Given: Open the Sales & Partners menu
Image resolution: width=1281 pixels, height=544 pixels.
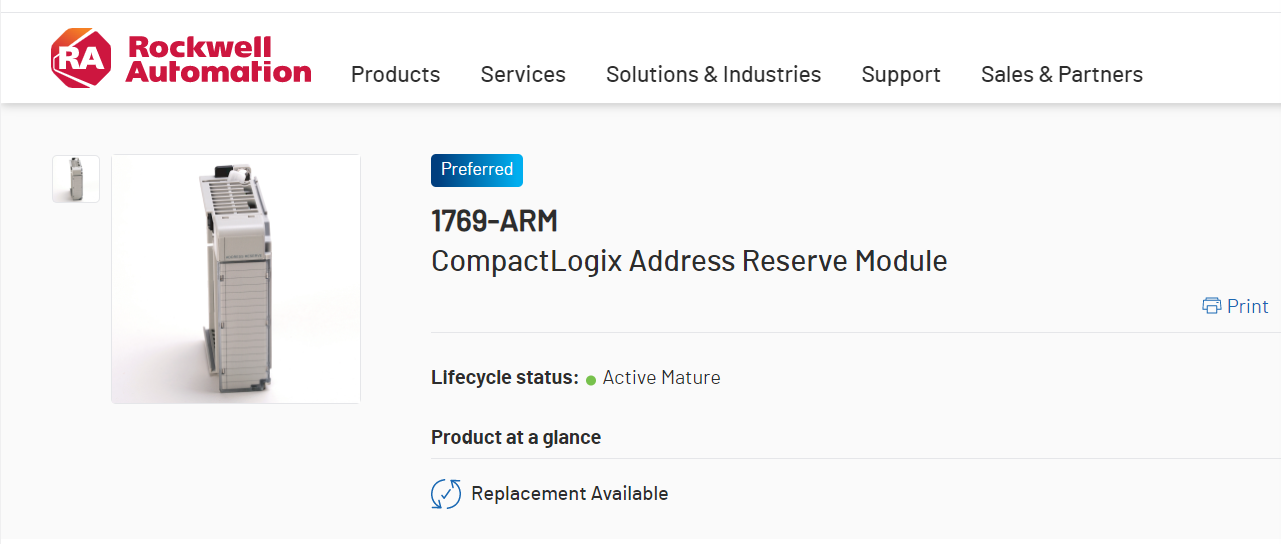Looking at the screenshot, I should 1061,74.
